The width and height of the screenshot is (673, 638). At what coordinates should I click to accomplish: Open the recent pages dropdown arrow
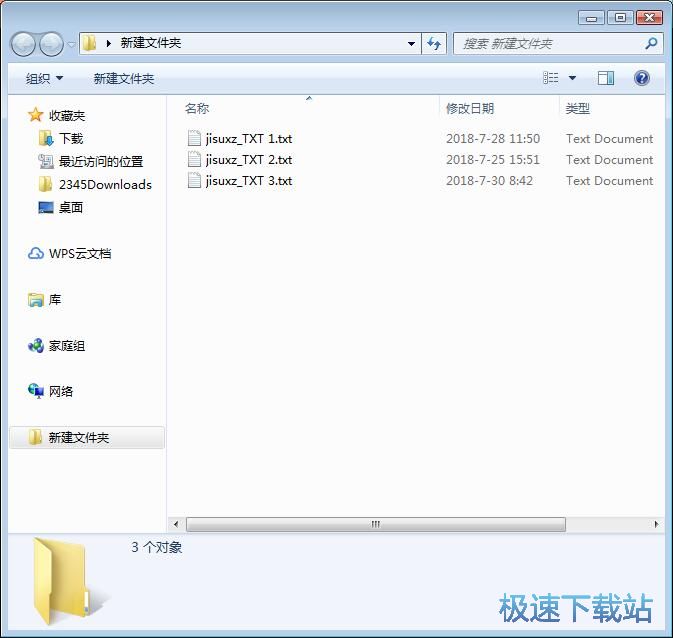click(71, 44)
